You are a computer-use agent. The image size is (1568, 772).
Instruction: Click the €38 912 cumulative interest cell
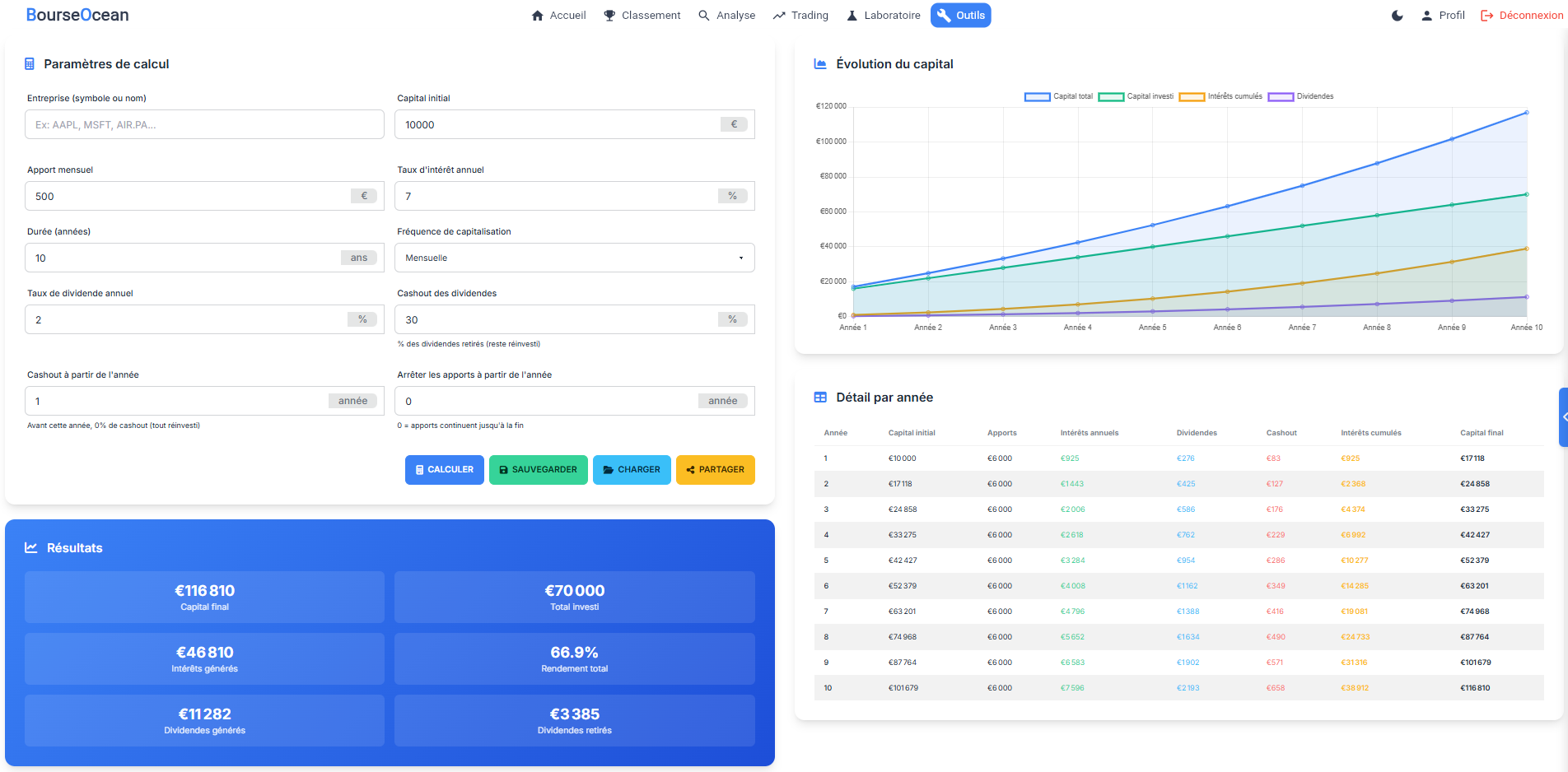(x=1355, y=688)
